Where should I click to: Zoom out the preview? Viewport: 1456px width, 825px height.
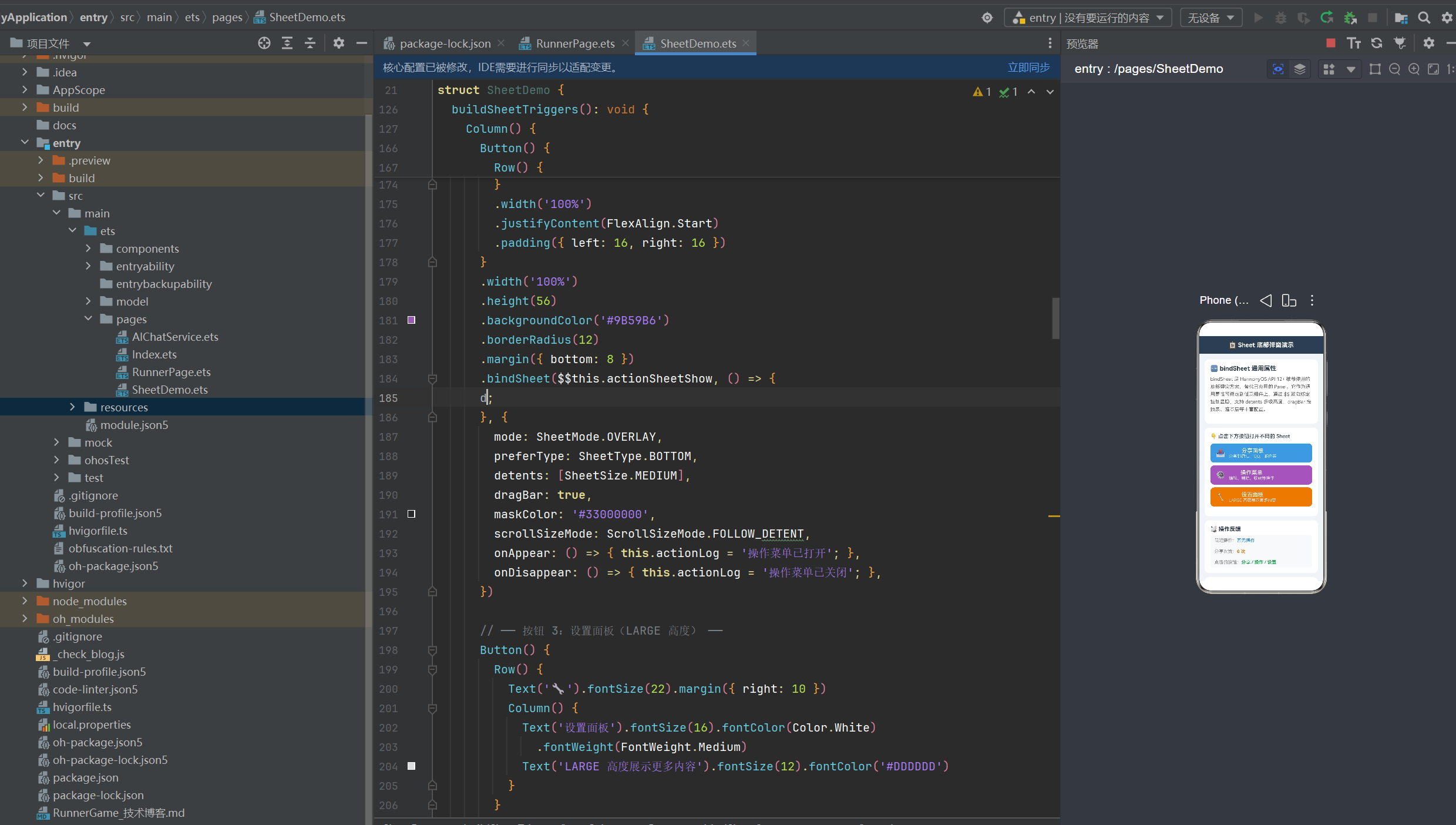[1394, 69]
